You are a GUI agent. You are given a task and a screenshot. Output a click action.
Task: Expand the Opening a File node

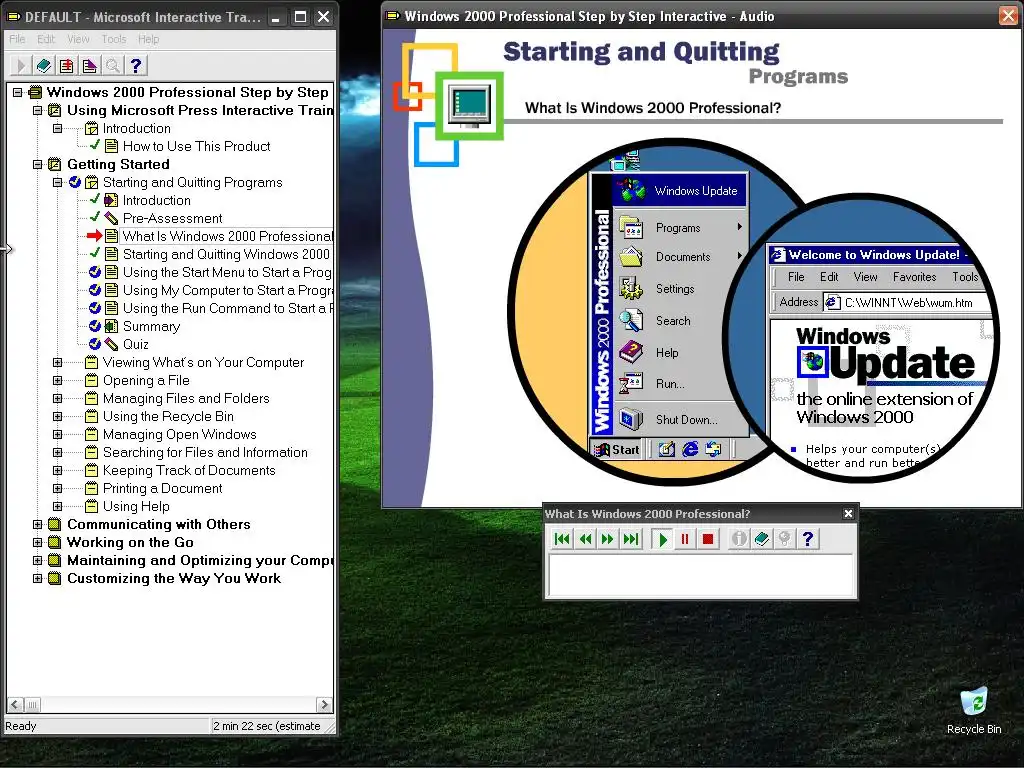click(57, 380)
